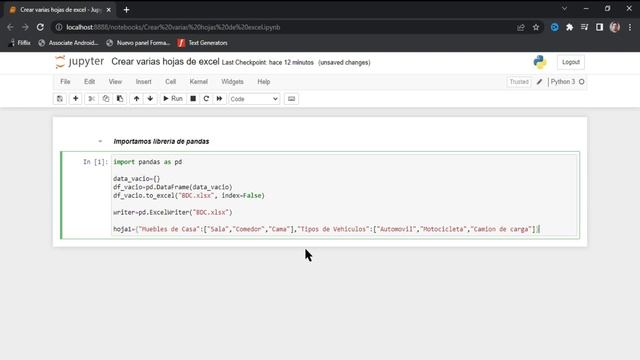Click the hoja1 dictionary line

tap(326, 229)
